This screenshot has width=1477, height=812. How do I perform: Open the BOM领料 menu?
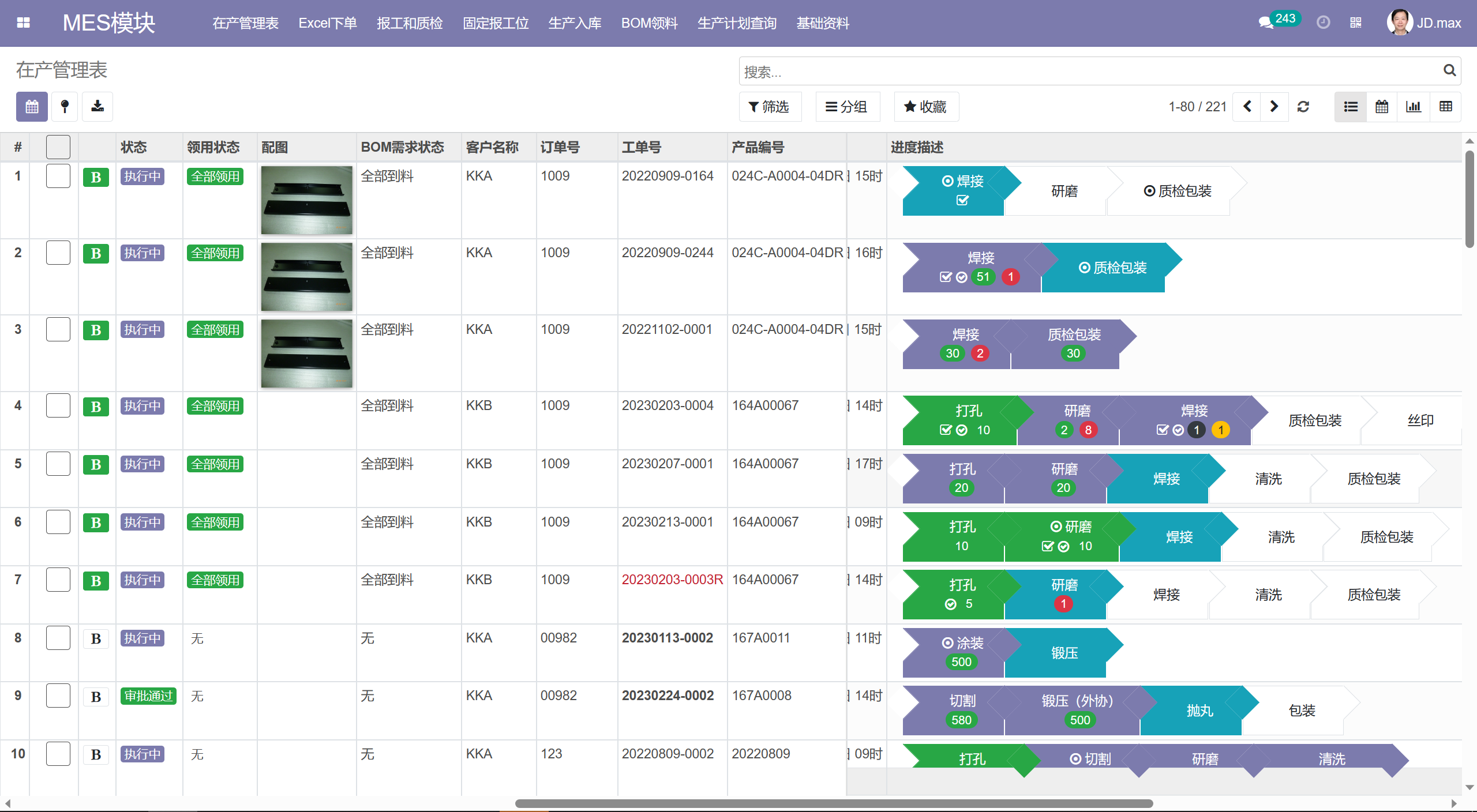tap(649, 23)
